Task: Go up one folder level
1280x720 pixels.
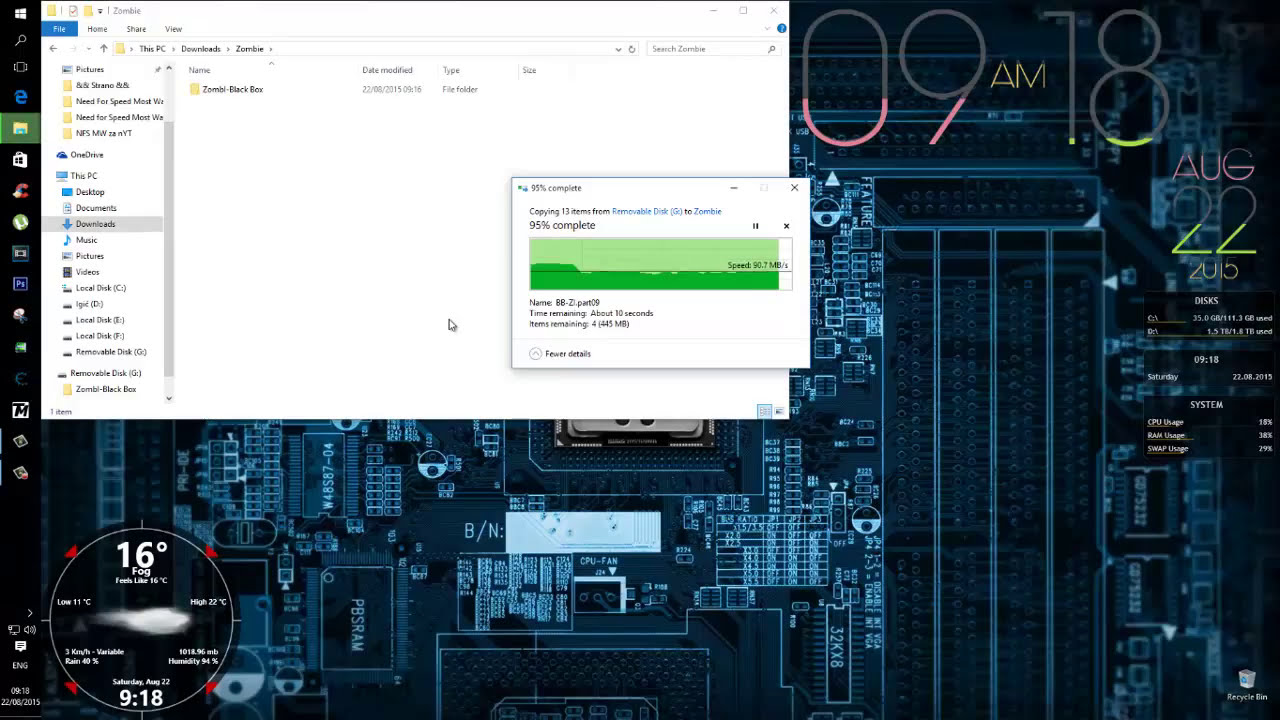Action: click(103, 48)
